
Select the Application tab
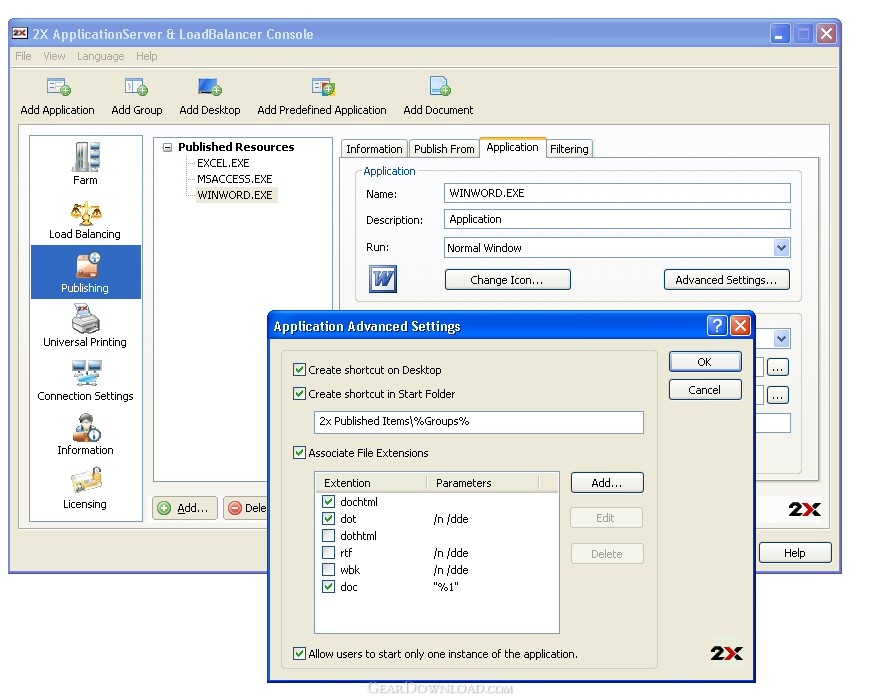pos(512,147)
